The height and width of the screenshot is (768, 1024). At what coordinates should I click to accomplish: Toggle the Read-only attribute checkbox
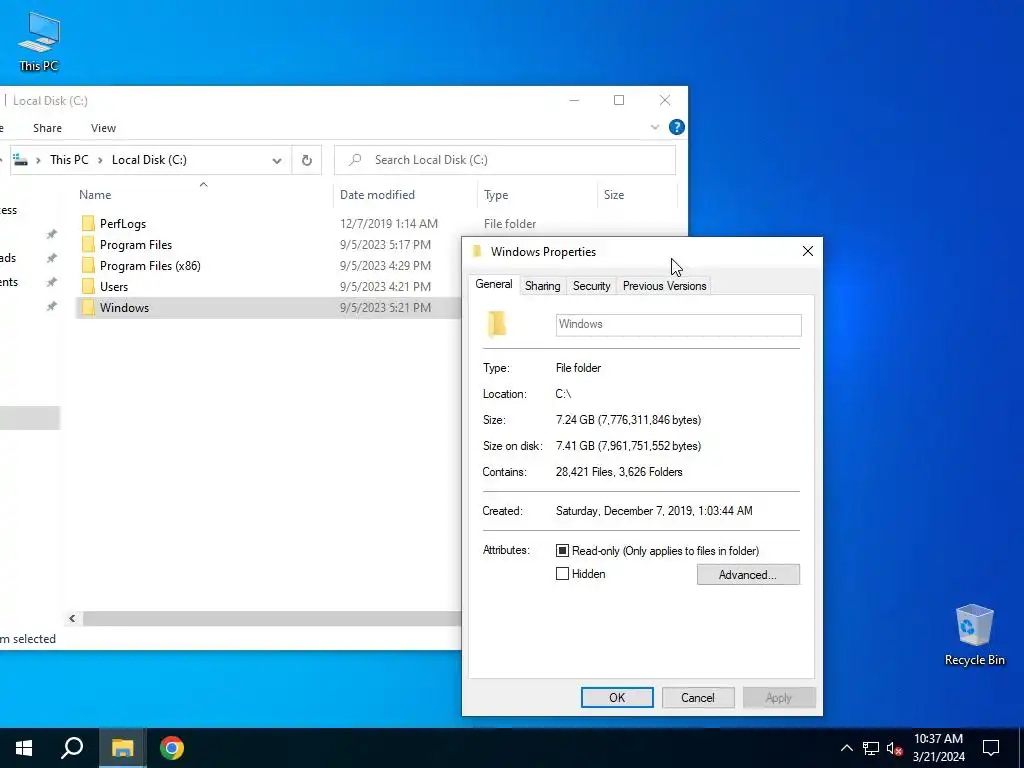pos(562,551)
